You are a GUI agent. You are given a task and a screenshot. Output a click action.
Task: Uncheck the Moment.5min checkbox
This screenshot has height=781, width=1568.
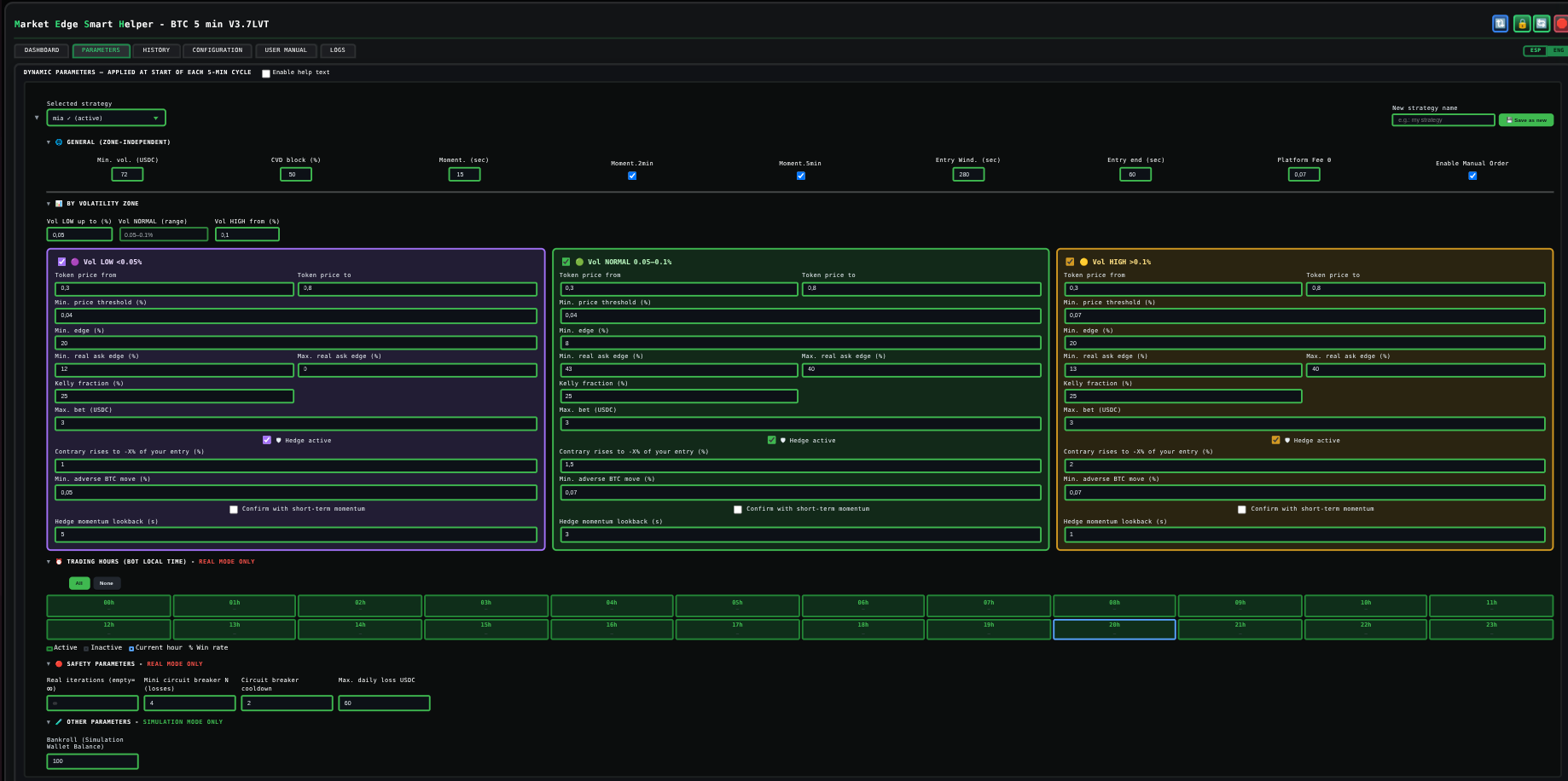coord(801,176)
